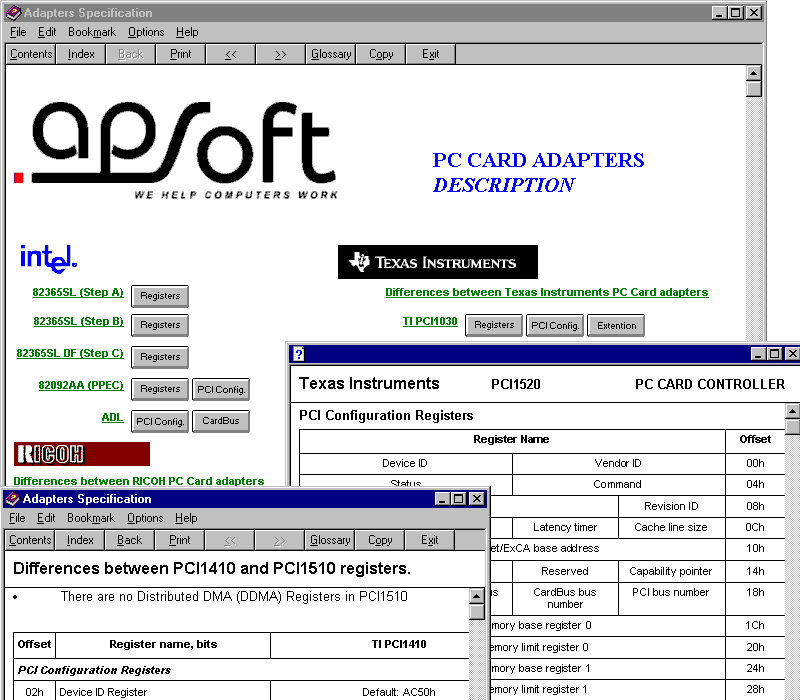Open Glossary in front Differences window toolbar
Viewport: 800px width, 700px height.
click(x=330, y=540)
